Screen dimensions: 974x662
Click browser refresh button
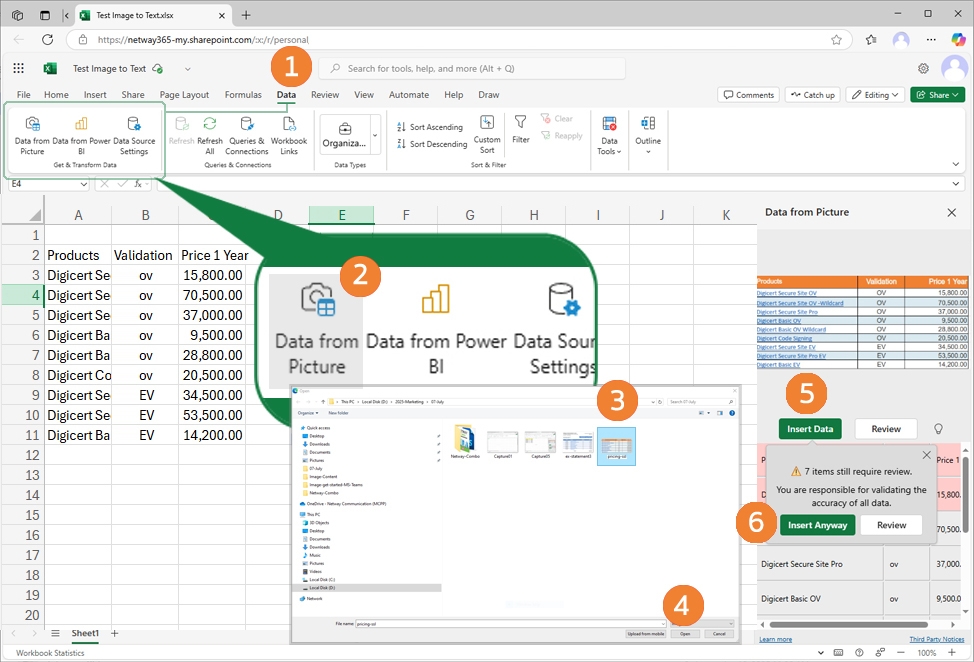tap(47, 40)
